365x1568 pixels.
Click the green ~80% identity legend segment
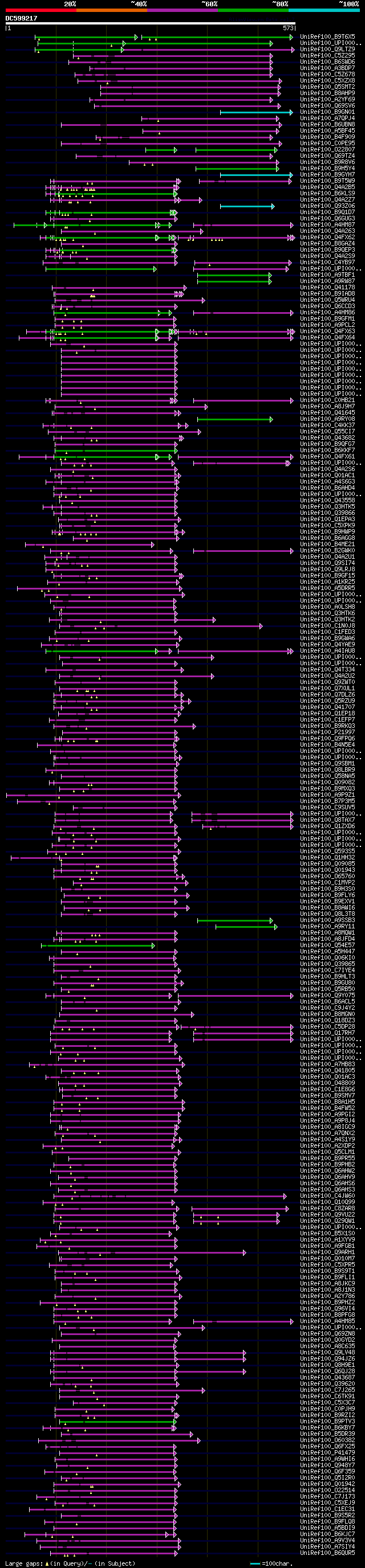pyautogui.click(x=253, y=10)
